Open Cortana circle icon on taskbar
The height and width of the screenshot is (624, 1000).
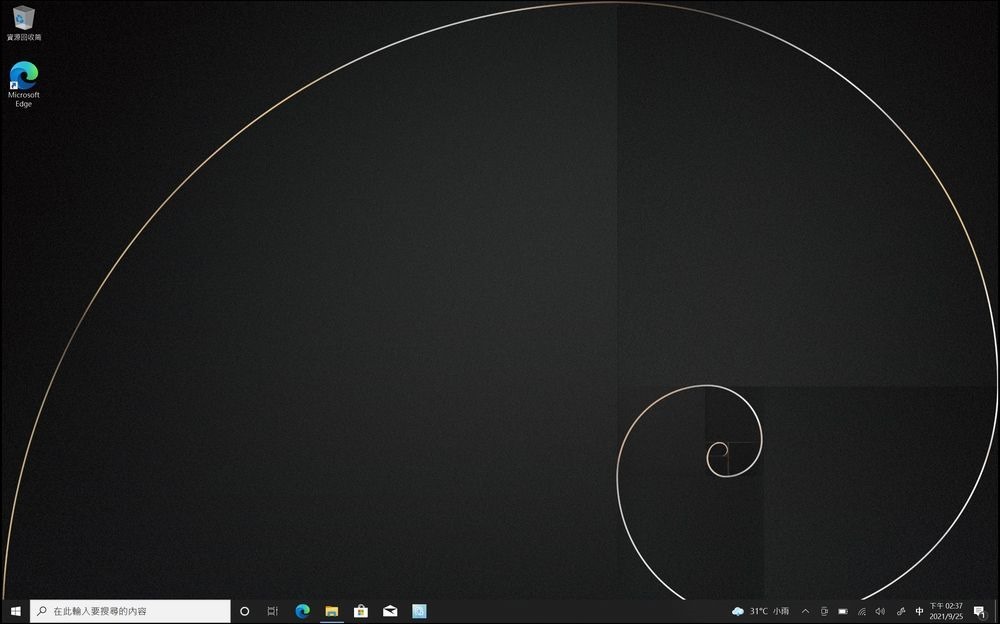(244, 611)
